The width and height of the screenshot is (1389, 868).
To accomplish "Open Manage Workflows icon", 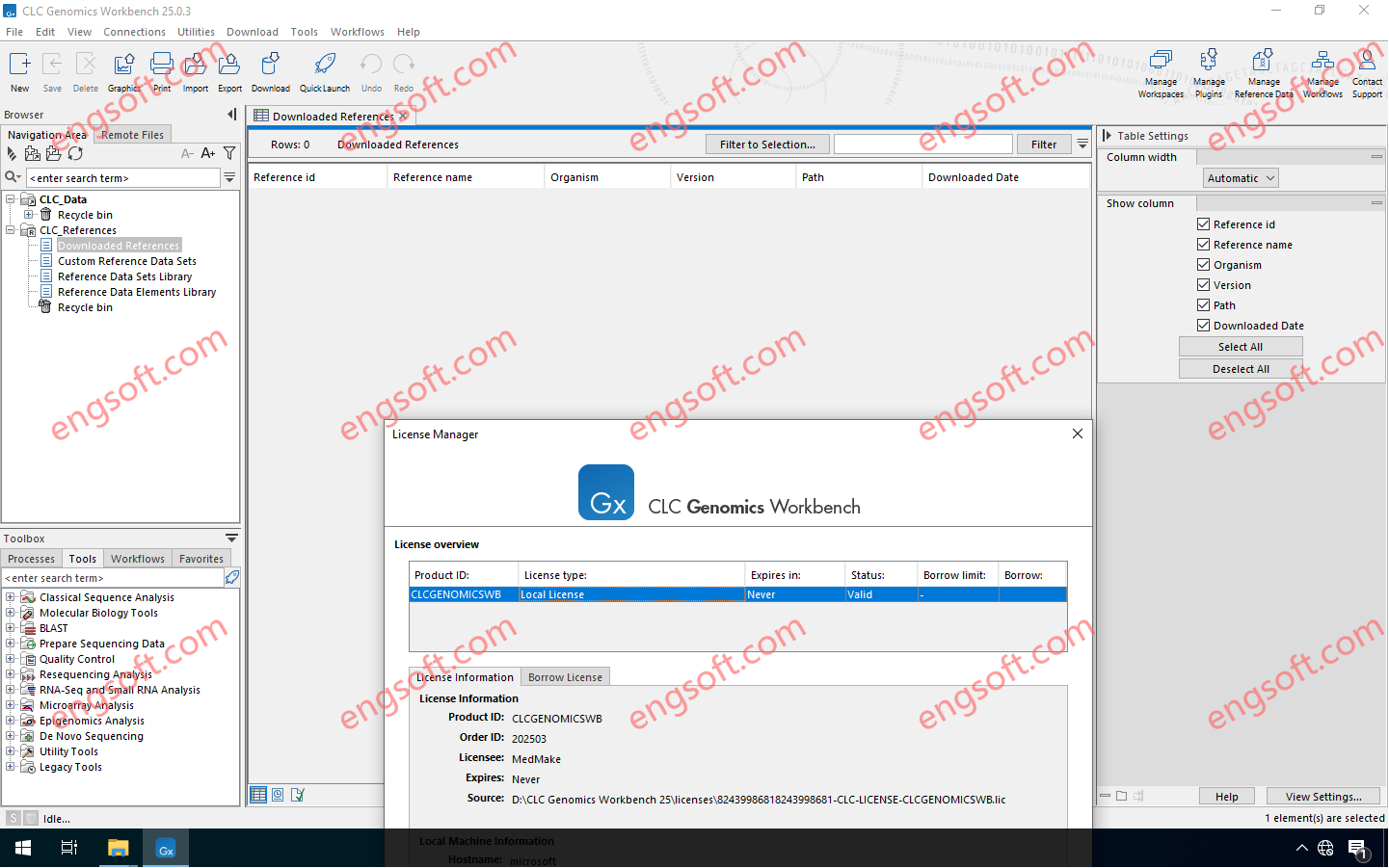I will pyautogui.click(x=1322, y=61).
